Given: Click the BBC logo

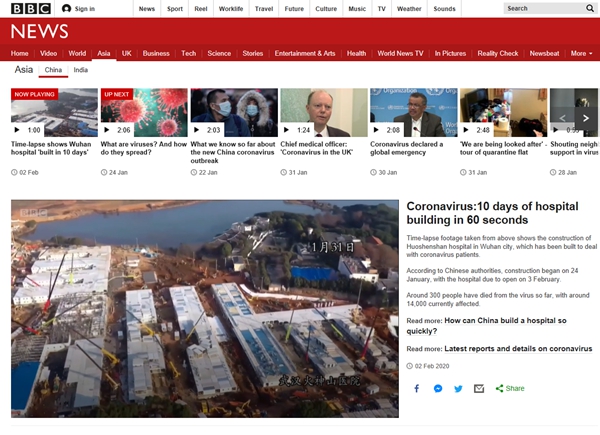Looking at the screenshot, I should tap(30, 8).
